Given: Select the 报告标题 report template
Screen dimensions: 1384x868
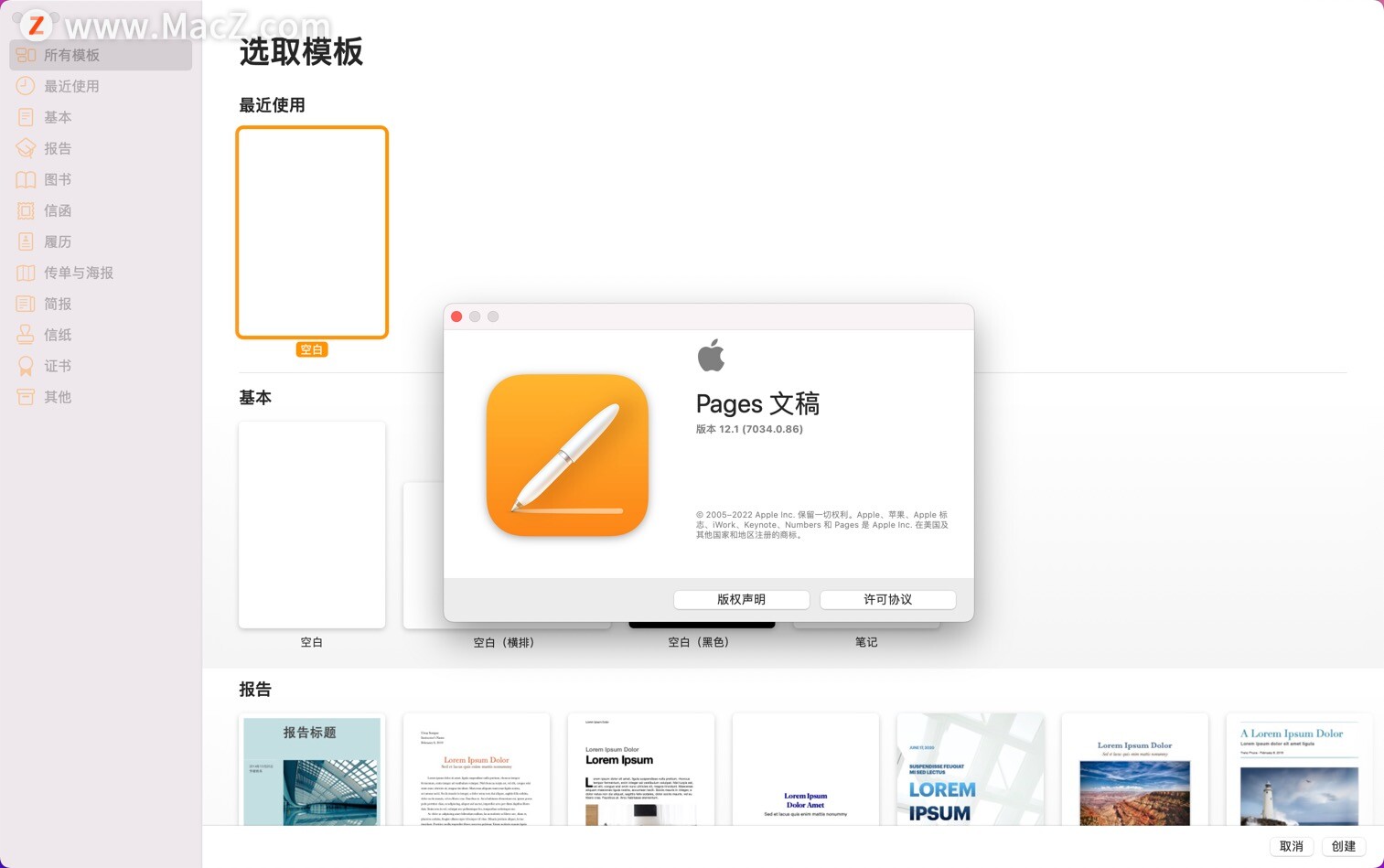Looking at the screenshot, I should click(x=312, y=773).
